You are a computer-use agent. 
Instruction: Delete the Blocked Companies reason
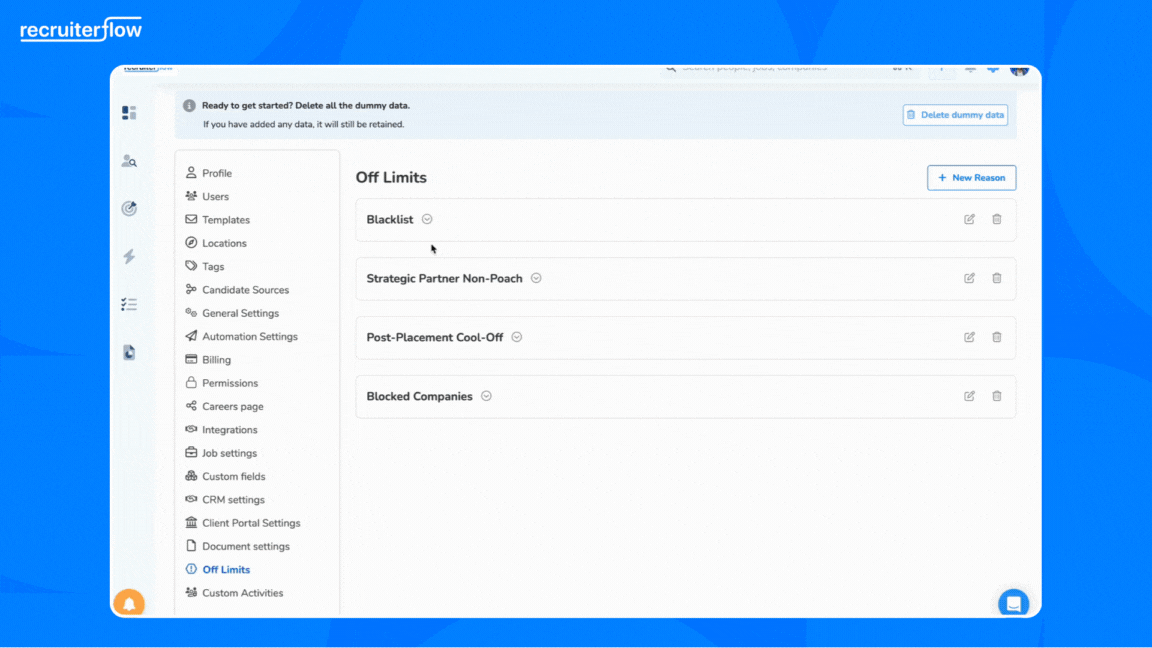(996, 396)
